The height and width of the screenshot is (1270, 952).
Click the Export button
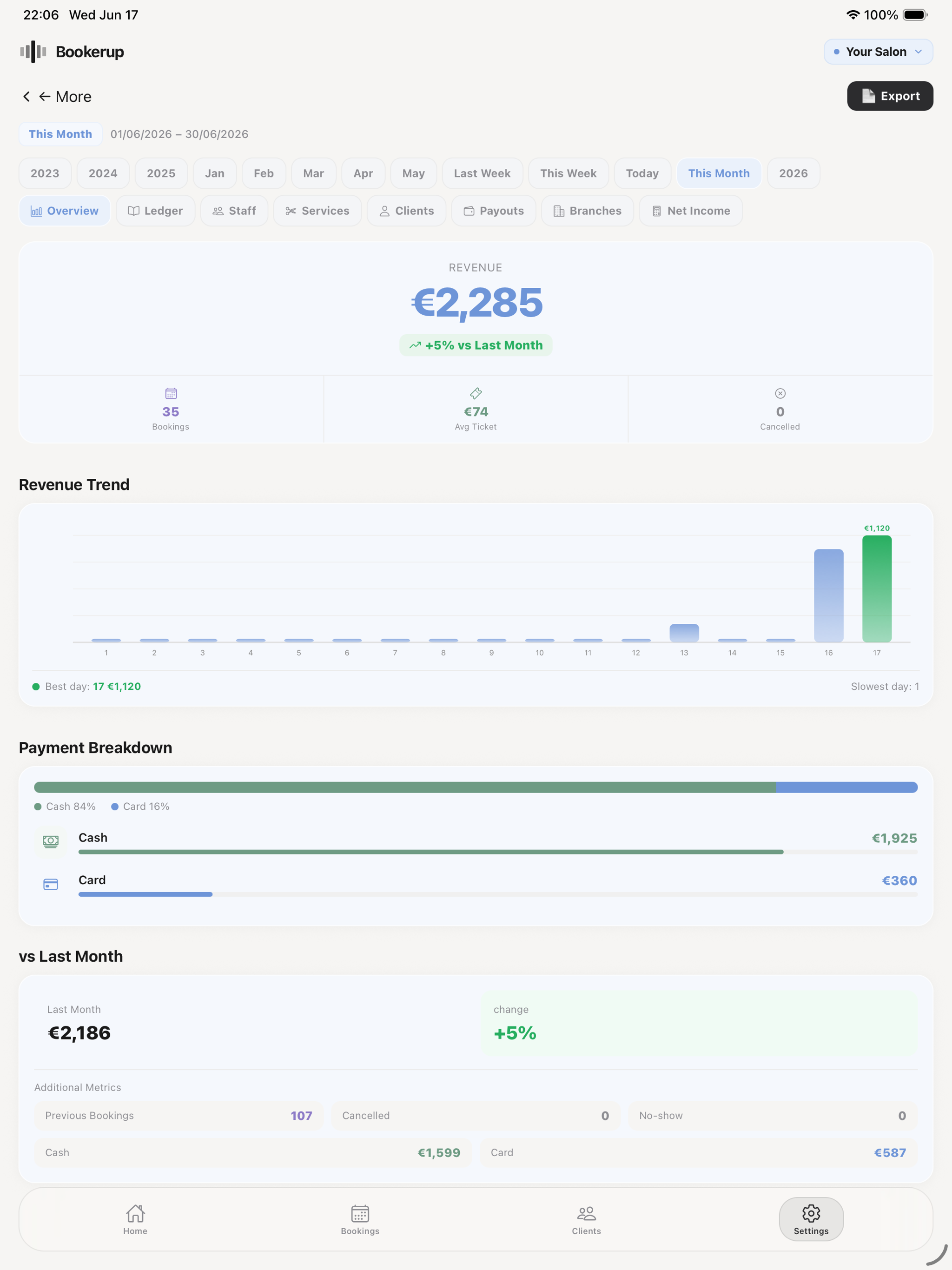click(890, 96)
